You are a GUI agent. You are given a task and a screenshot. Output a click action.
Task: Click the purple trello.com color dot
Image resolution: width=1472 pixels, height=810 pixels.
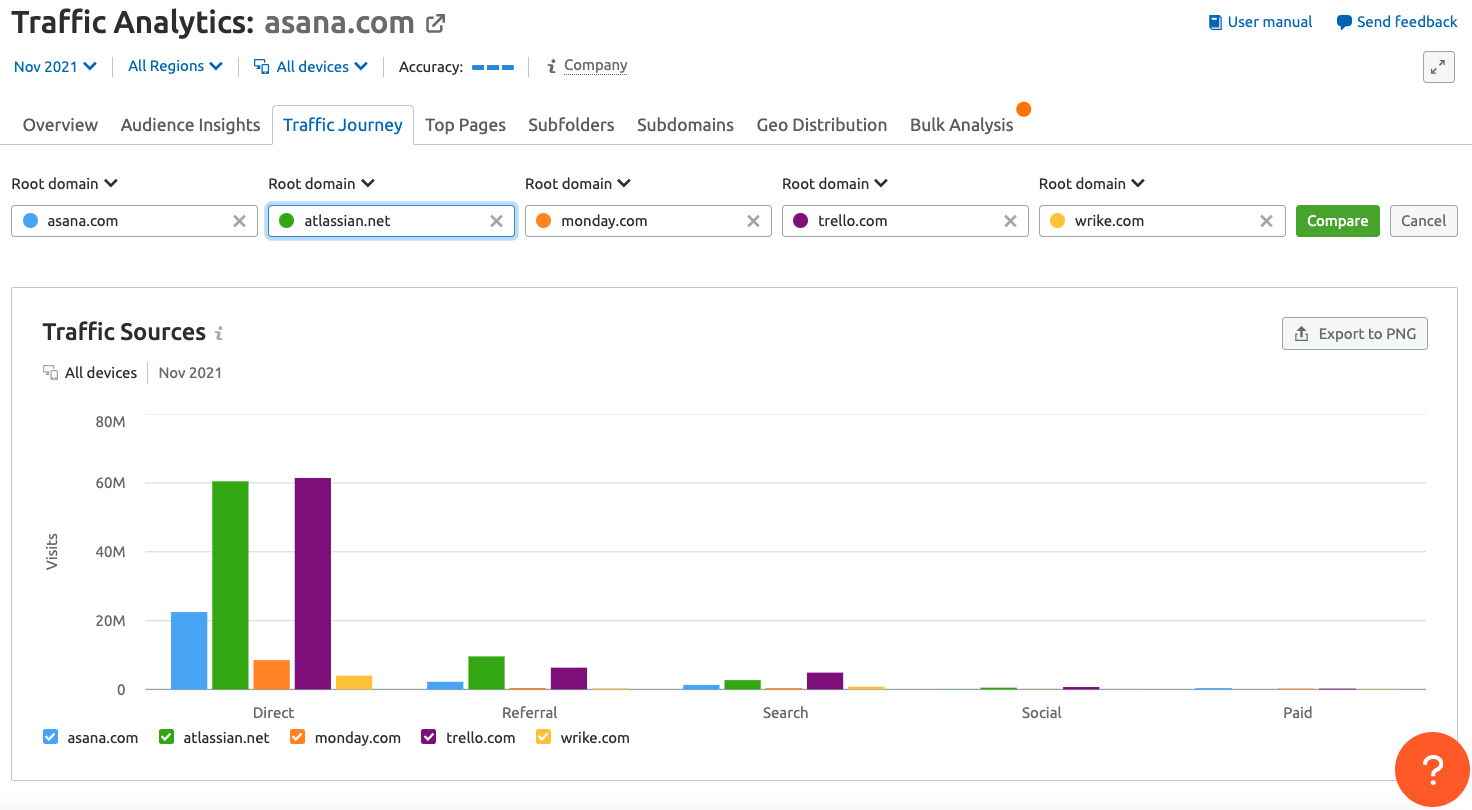coord(800,221)
